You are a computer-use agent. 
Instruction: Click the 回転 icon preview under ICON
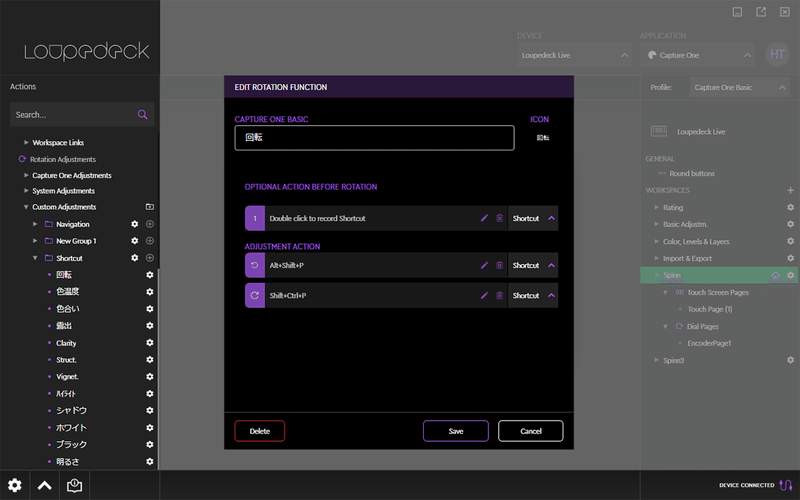click(543, 138)
